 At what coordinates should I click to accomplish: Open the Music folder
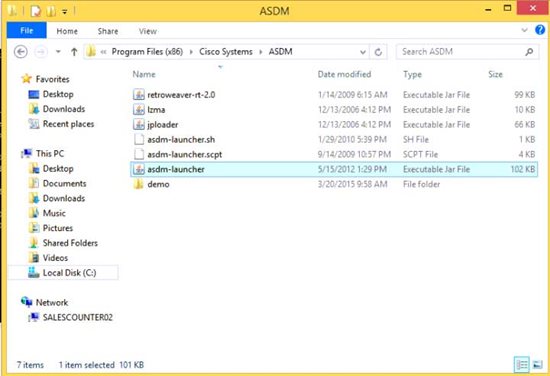coord(54,213)
